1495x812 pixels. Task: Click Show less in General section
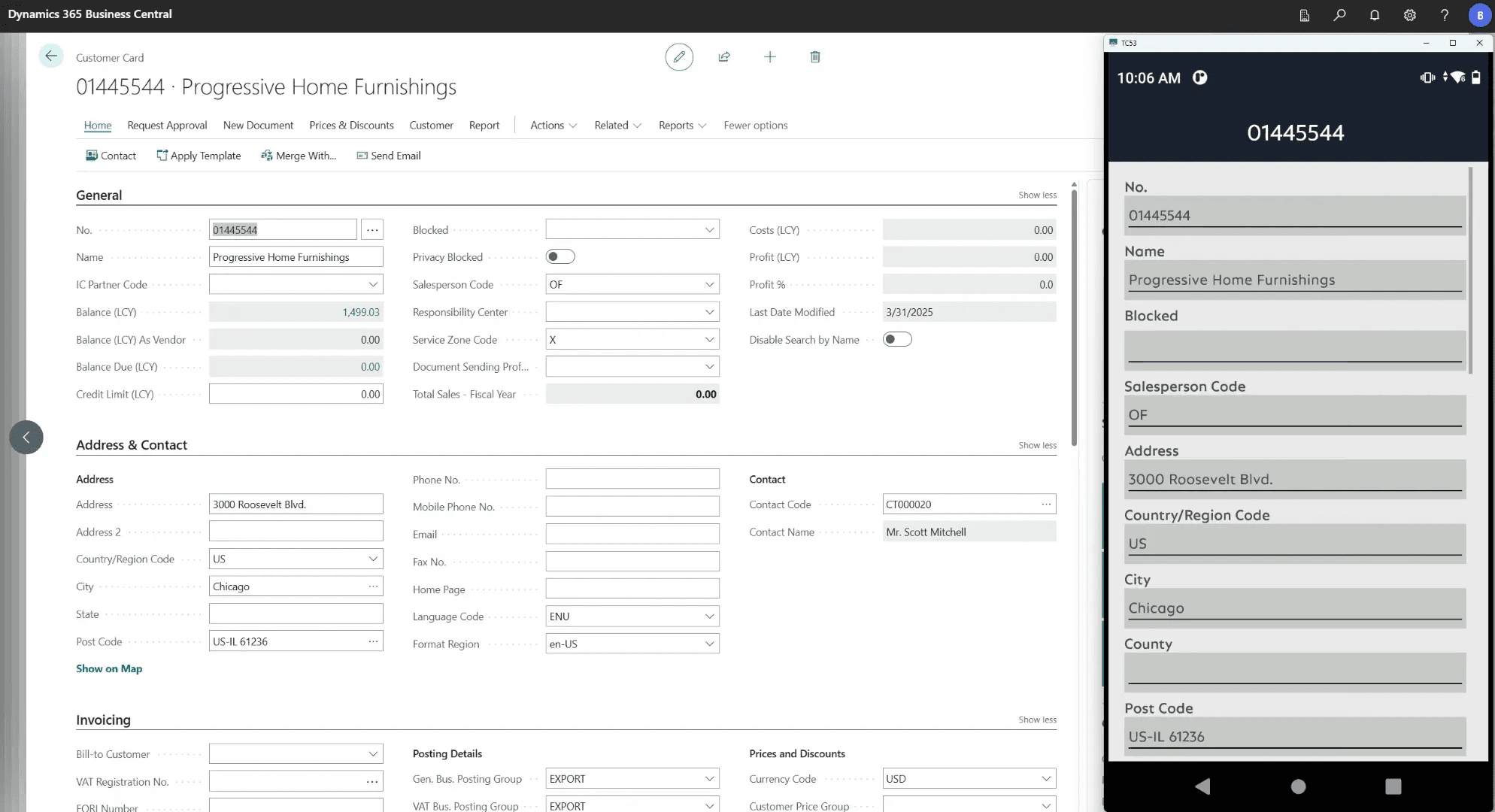coord(1037,195)
